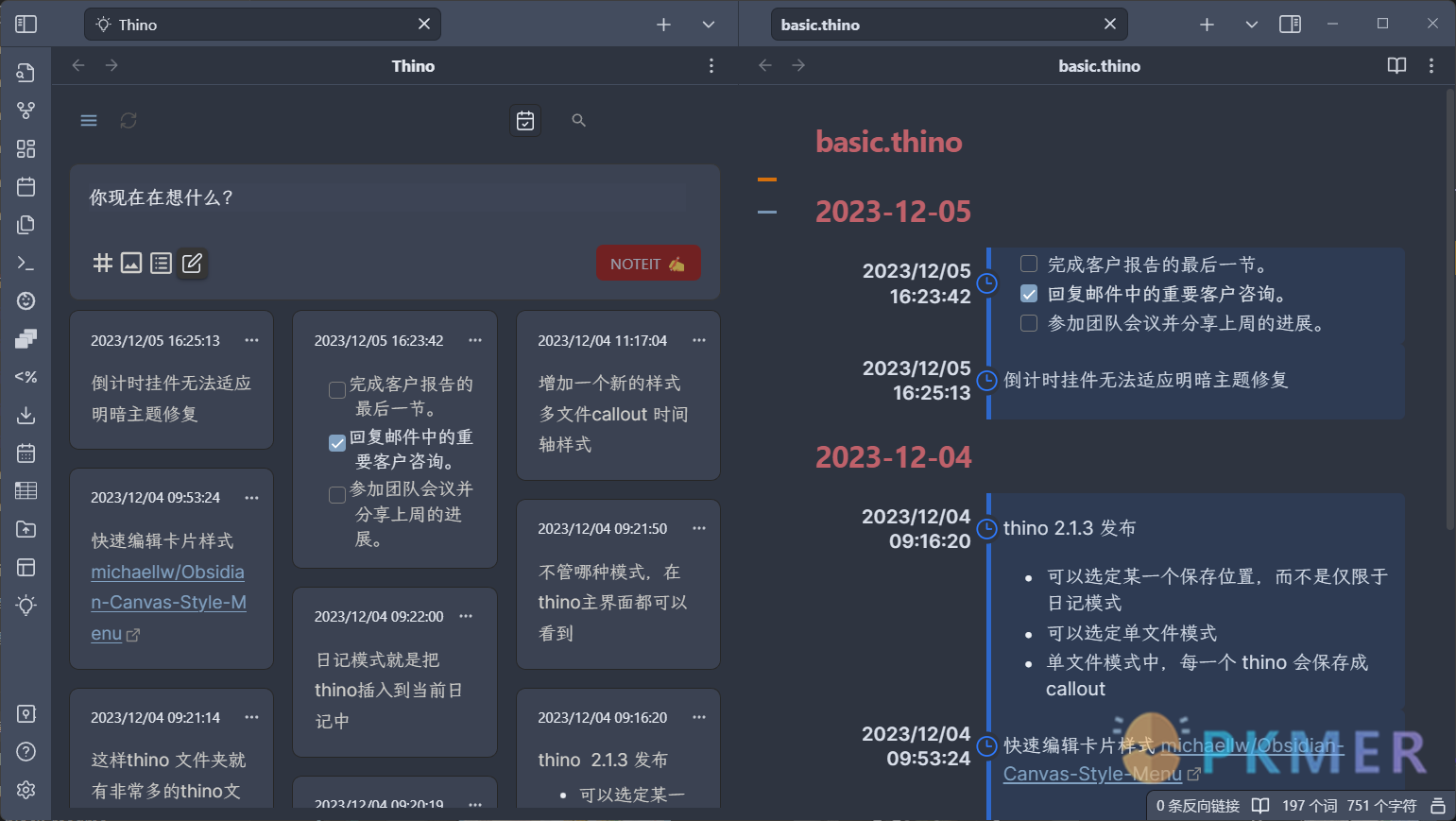1456x821 pixels.
Task: Open the table layout ribbon icon
Action: pyautogui.click(x=26, y=490)
